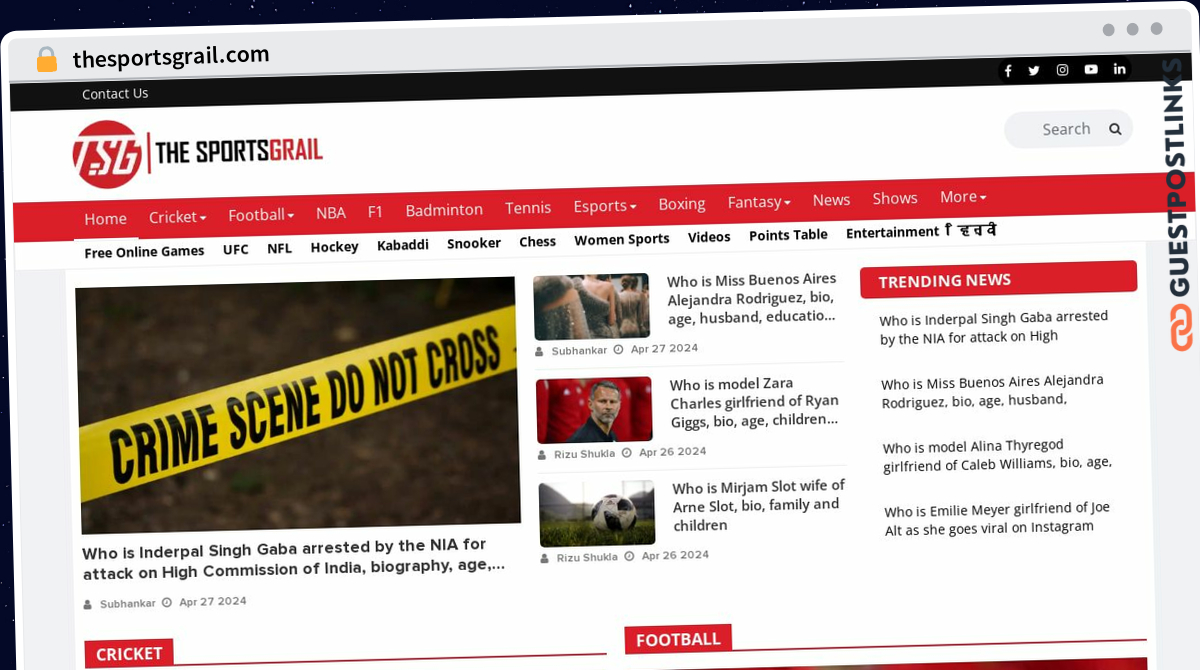Click The SportsGrail TSG logo
1200x670 pixels.
click(198, 154)
